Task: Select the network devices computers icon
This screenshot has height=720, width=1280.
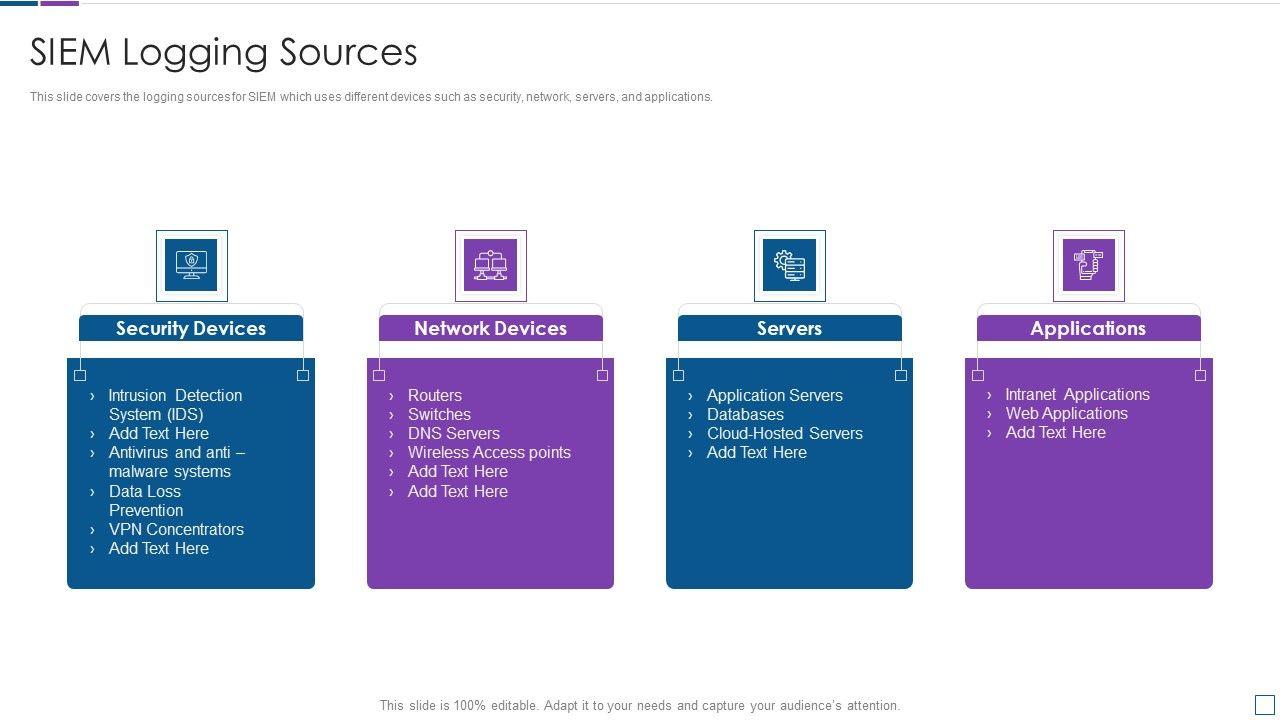Action: point(490,265)
